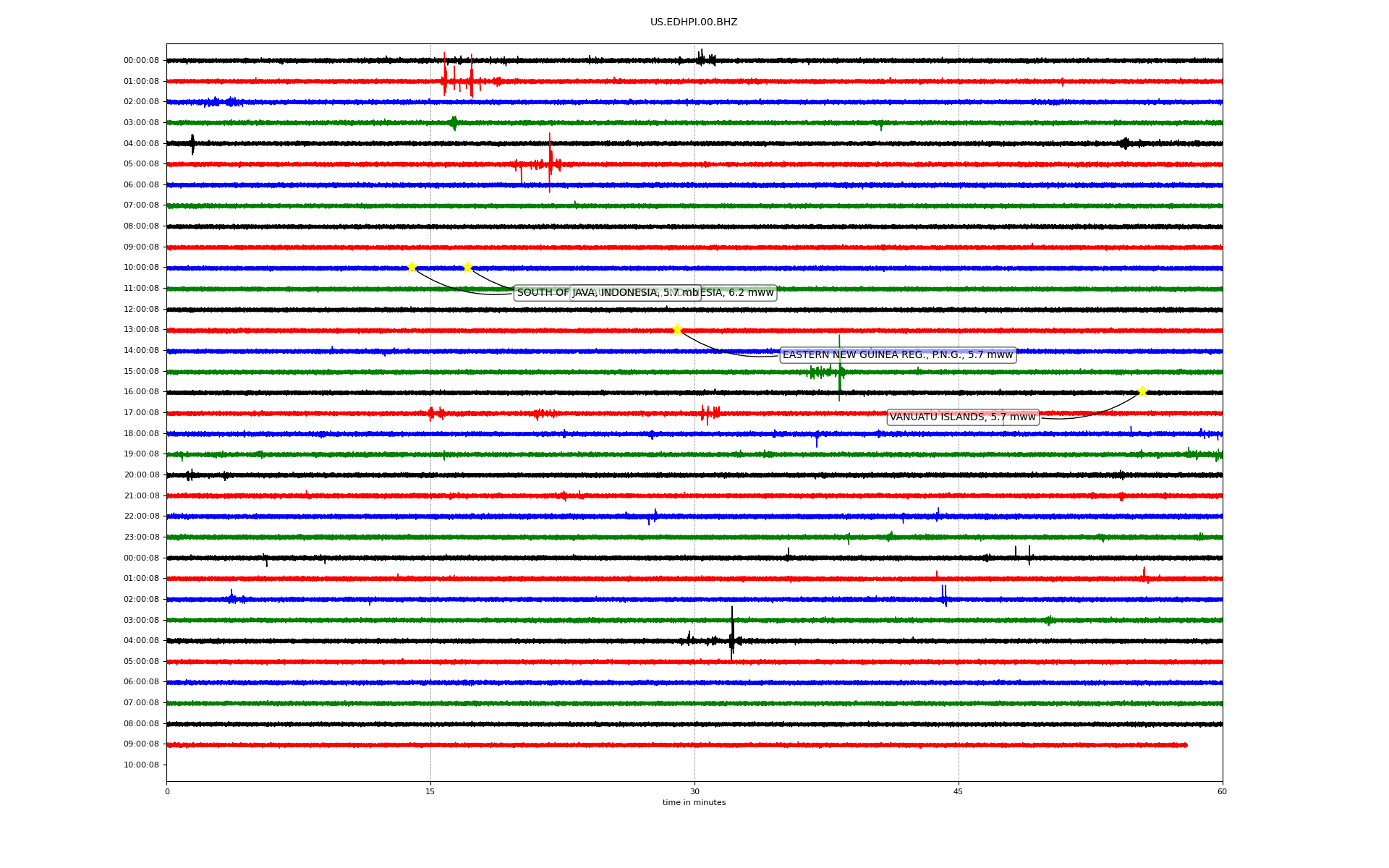The height and width of the screenshot is (868, 1389).
Task: Select the 22:00:08 time label
Action: 141,516
